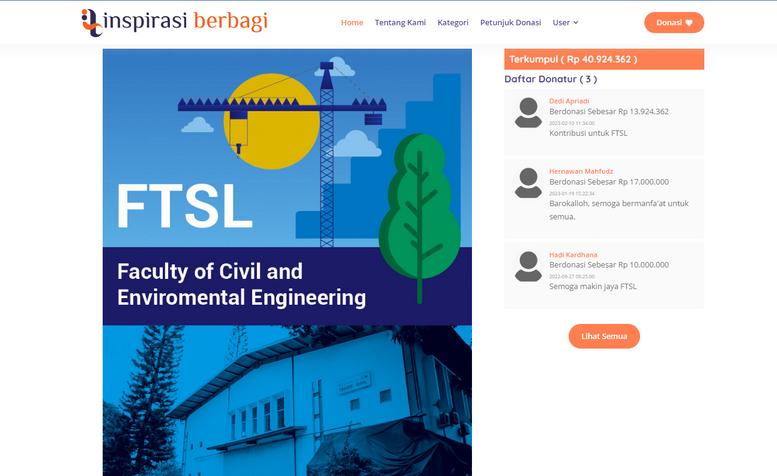Click Hadi Kardhana's avatar icon
The image size is (777, 476).
pyautogui.click(x=528, y=266)
